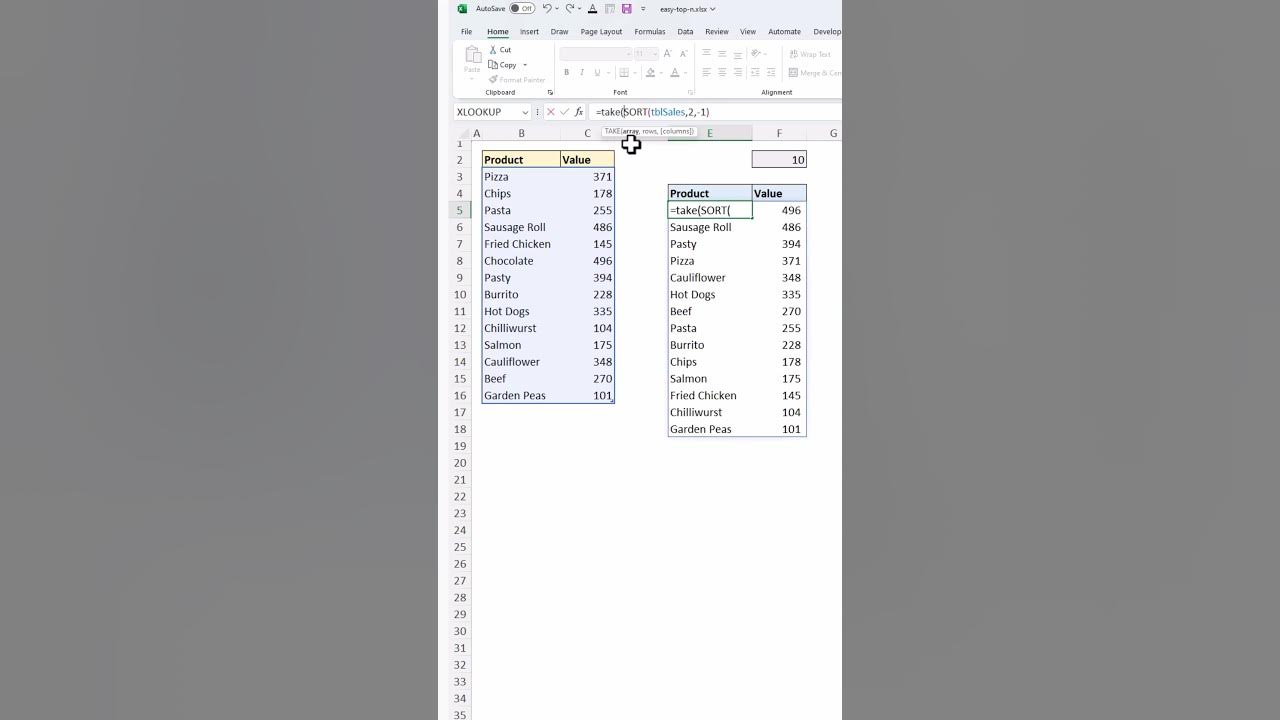Click the Copy button
The height and width of the screenshot is (720, 1280).
[x=503, y=65]
